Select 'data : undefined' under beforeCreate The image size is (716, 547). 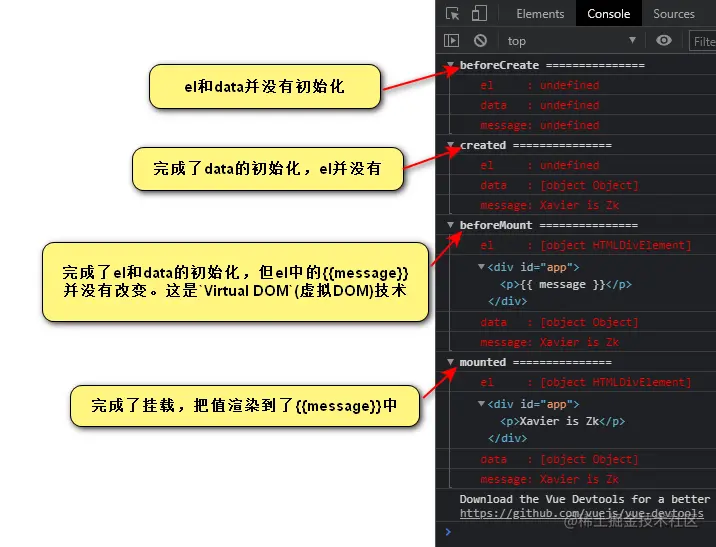[539, 105]
